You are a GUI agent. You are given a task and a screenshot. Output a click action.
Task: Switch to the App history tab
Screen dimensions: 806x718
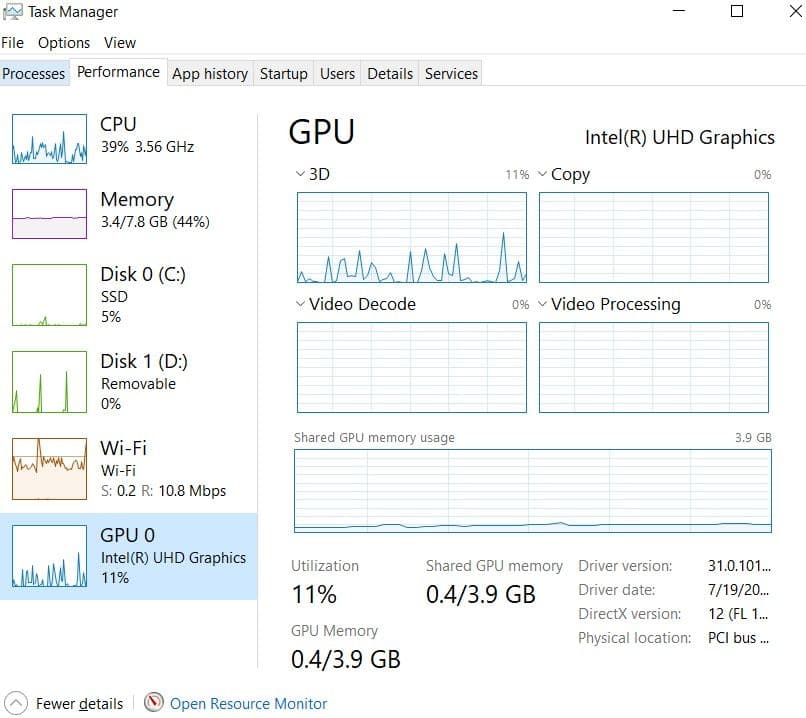click(x=210, y=73)
